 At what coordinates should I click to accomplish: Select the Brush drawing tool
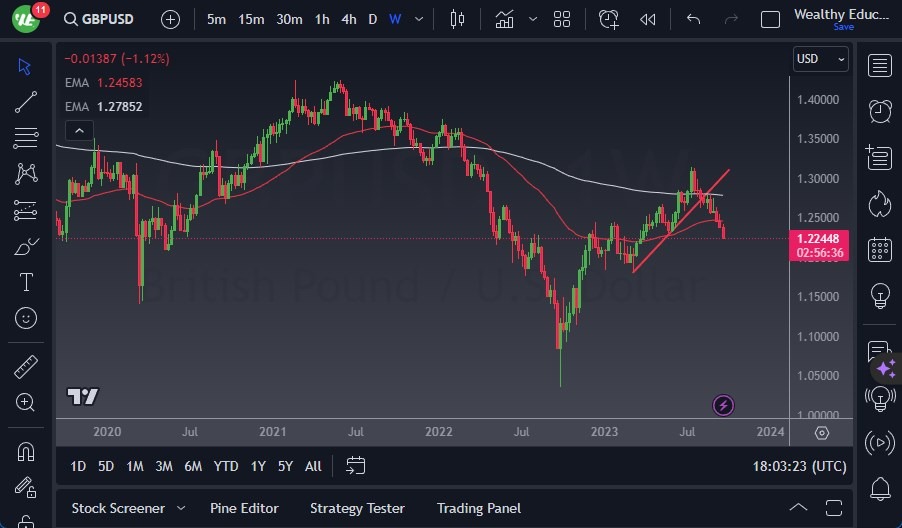26,246
